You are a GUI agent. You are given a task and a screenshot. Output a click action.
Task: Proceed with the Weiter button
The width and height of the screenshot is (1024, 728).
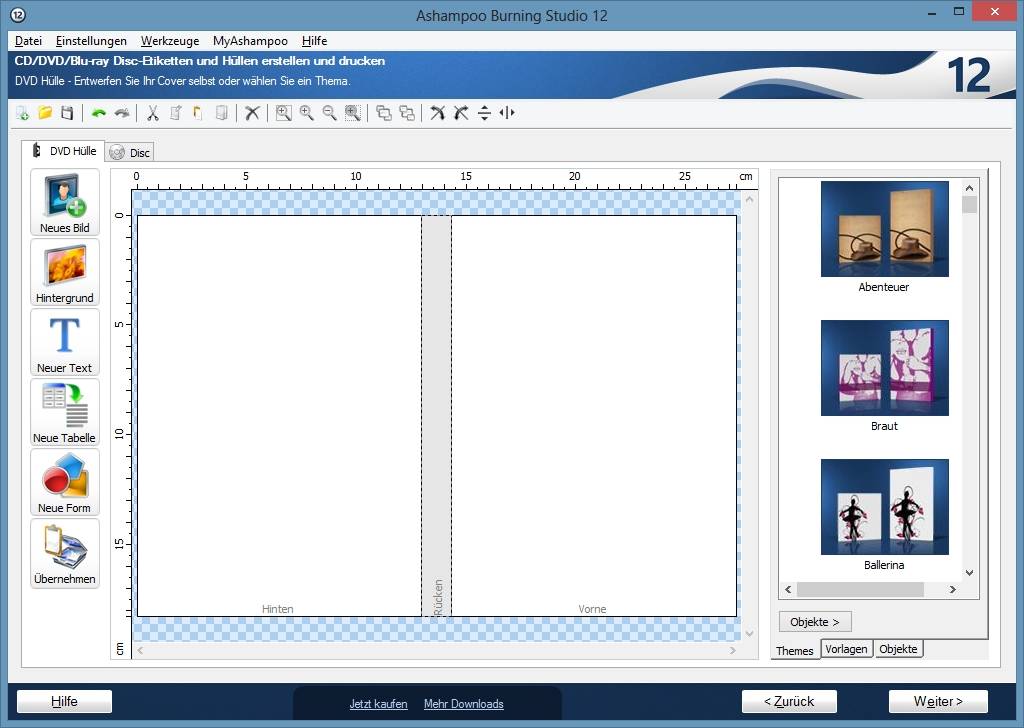[938, 701]
